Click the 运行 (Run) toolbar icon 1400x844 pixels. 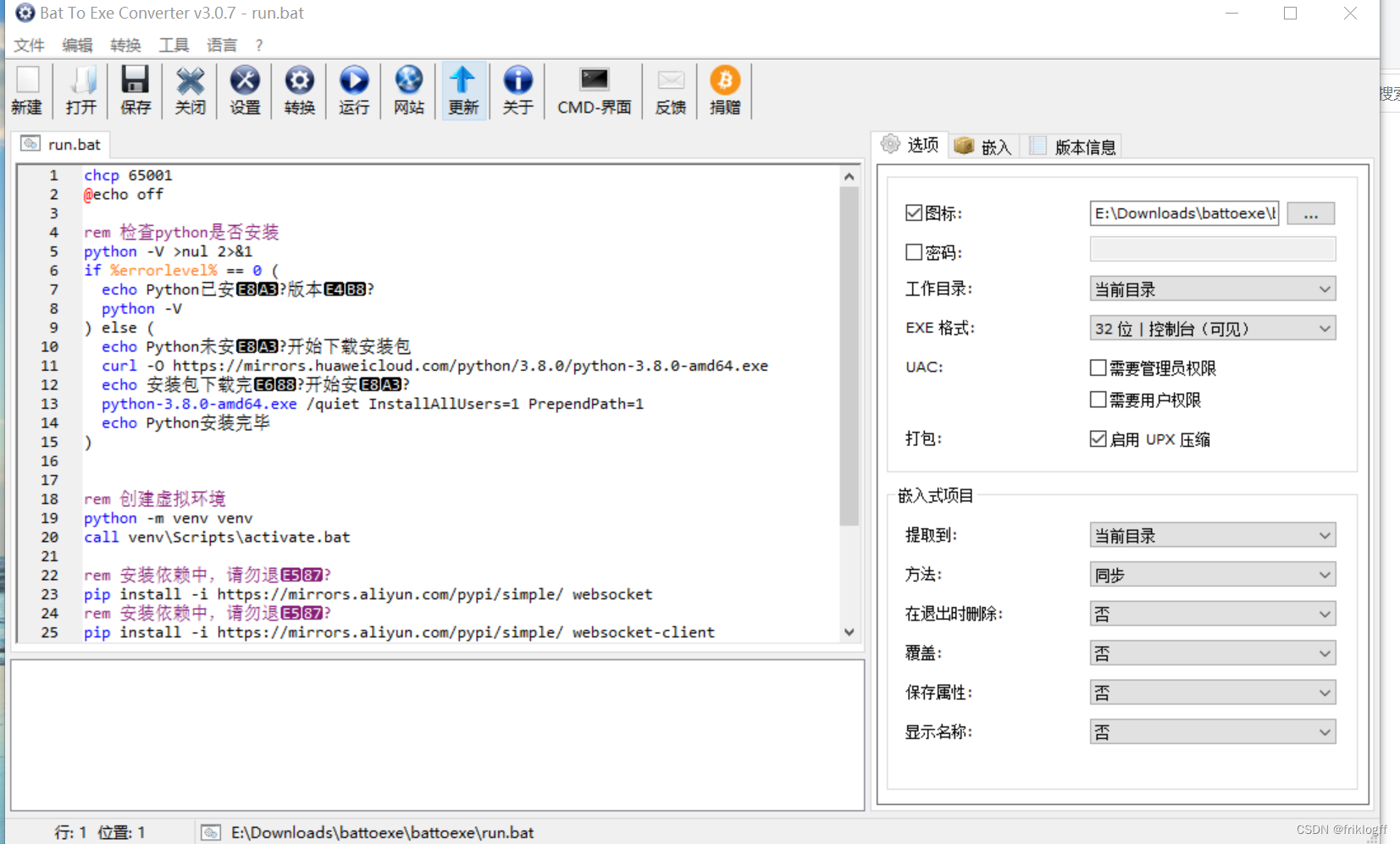(x=353, y=90)
